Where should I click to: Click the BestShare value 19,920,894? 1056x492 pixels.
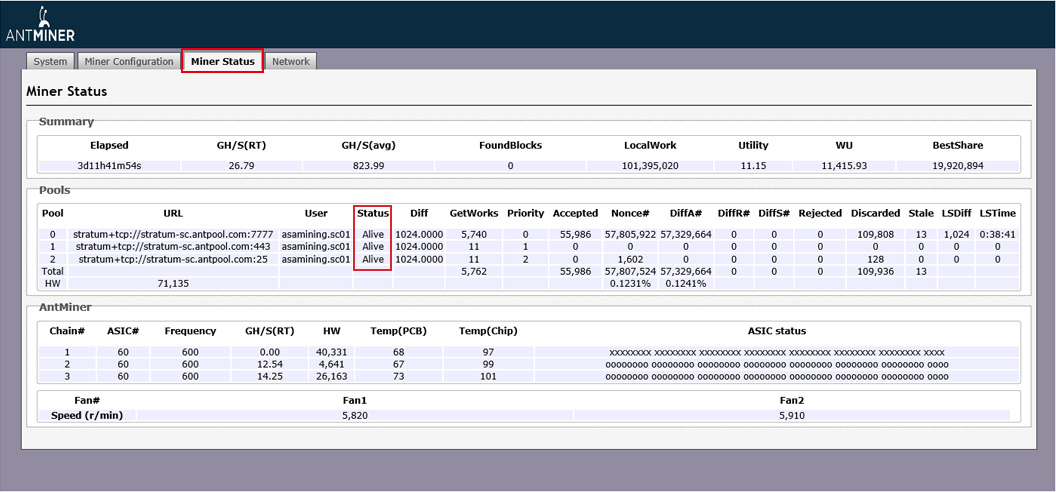pyautogui.click(x=958, y=166)
